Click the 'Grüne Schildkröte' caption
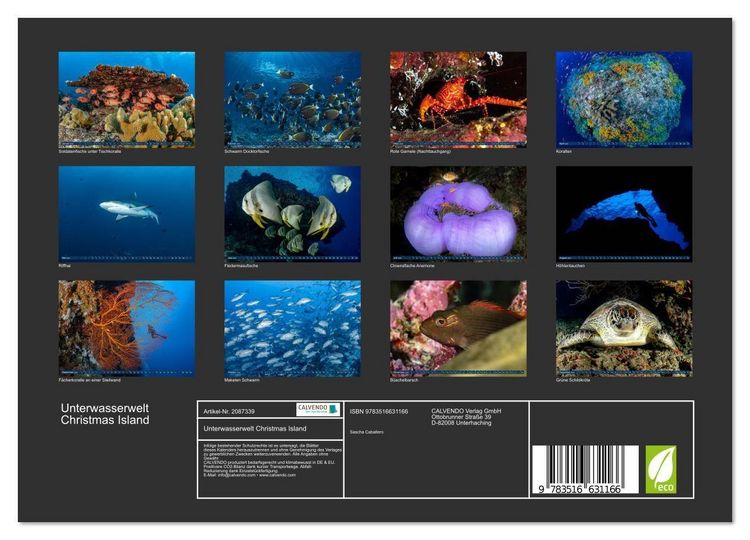750x540 pixels. pos(573,380)
